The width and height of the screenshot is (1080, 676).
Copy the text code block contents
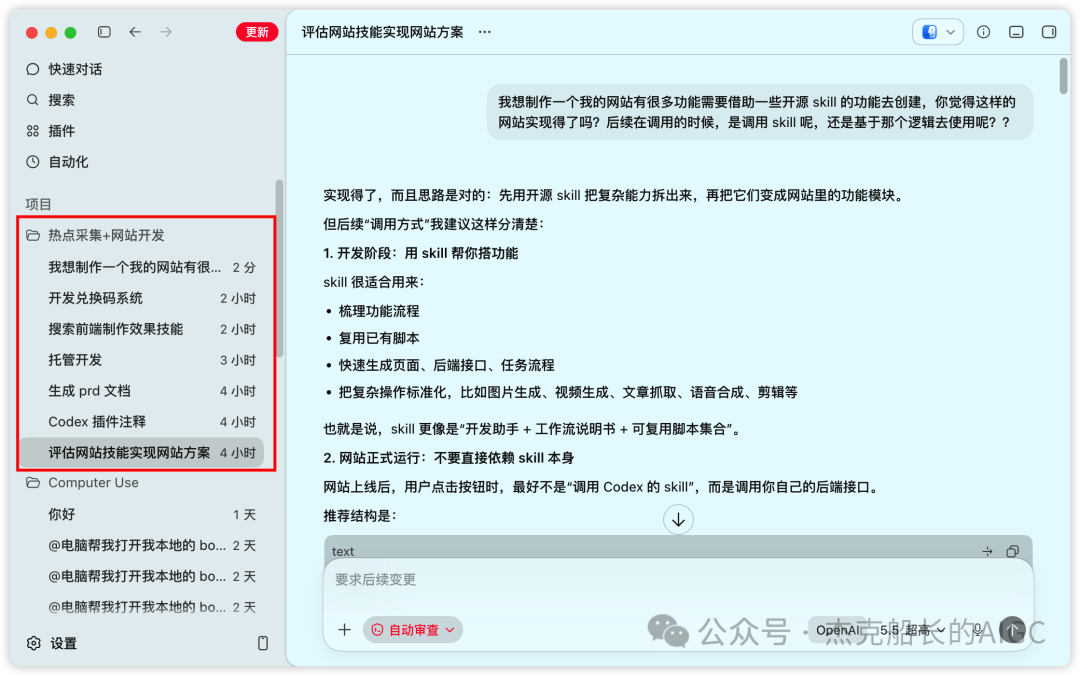point(1012,551)
